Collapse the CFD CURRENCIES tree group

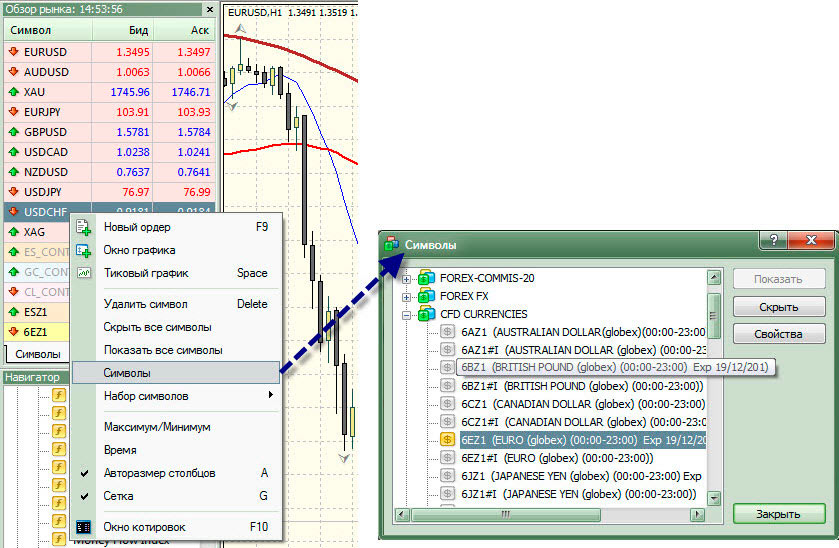pos(407,314)
